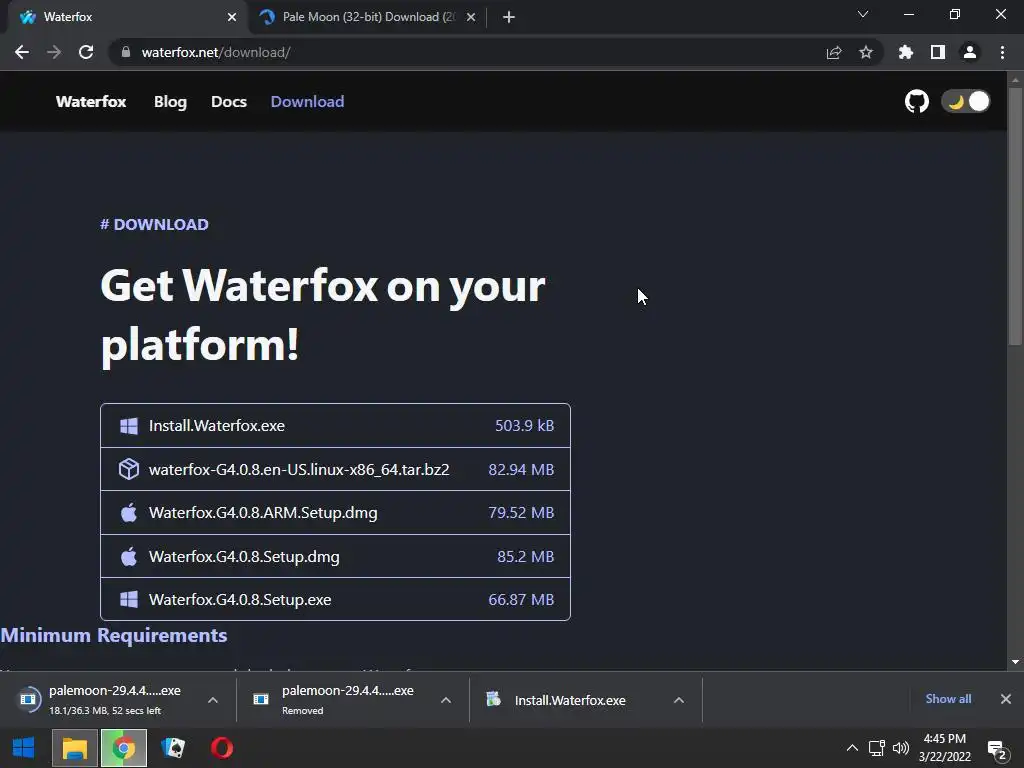The height and width of the screenshot is (768, 1024).
Task: Open File Explorer from the taskbar
Action: click(x=74, y=748)
